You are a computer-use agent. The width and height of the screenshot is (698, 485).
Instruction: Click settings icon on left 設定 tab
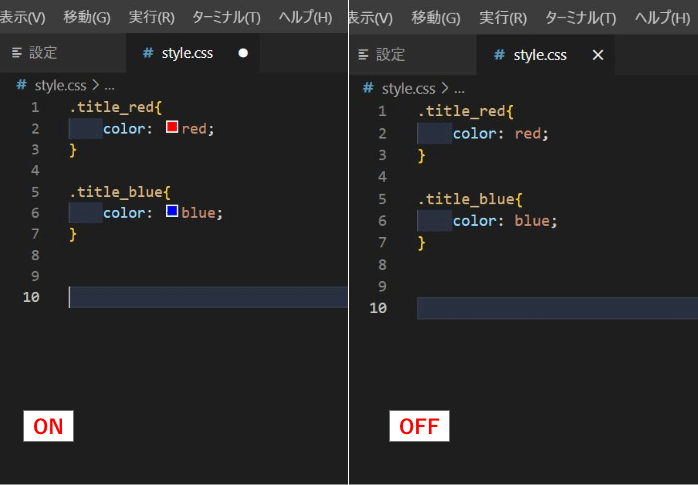16,54
